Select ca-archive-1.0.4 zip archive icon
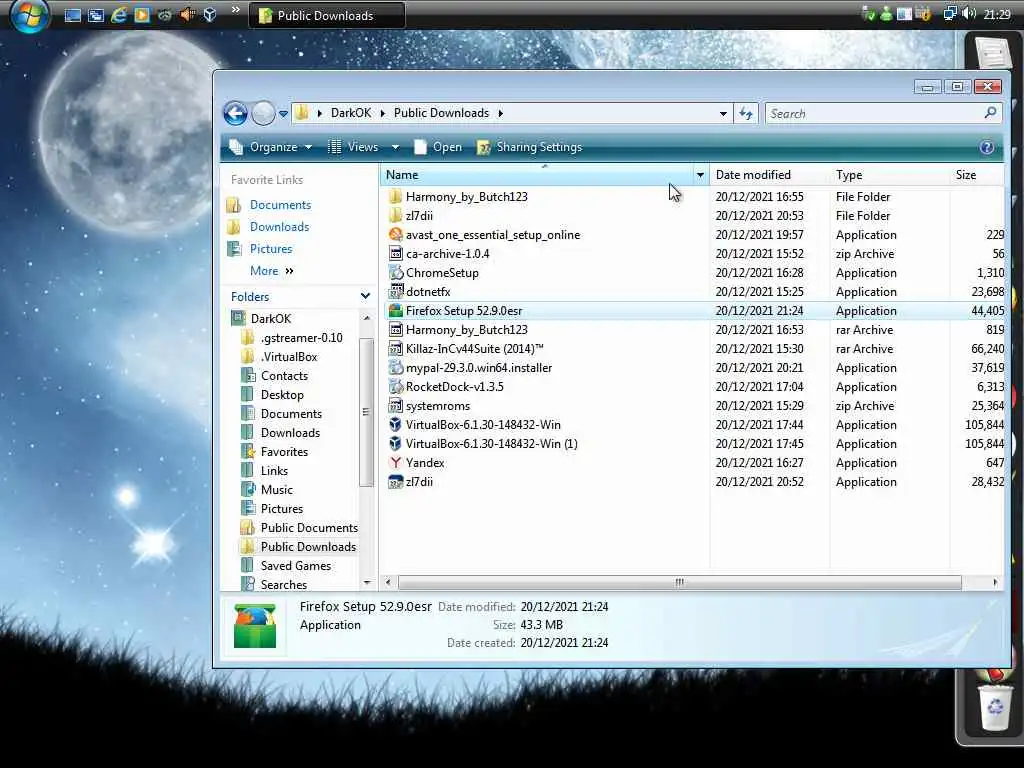The image size is (1024, 768). [x=395, y=253]
